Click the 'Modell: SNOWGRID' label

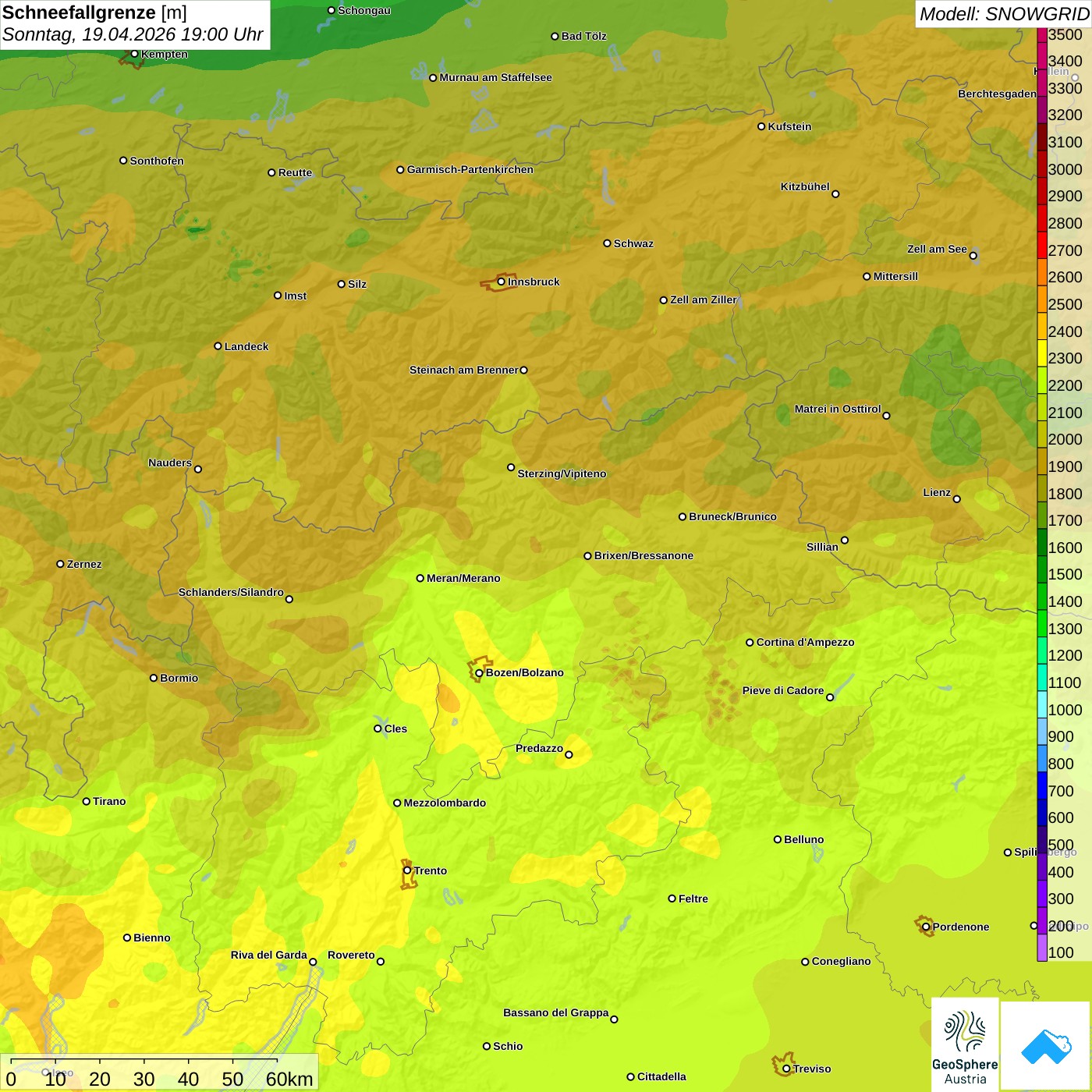tap(1004, 14)
